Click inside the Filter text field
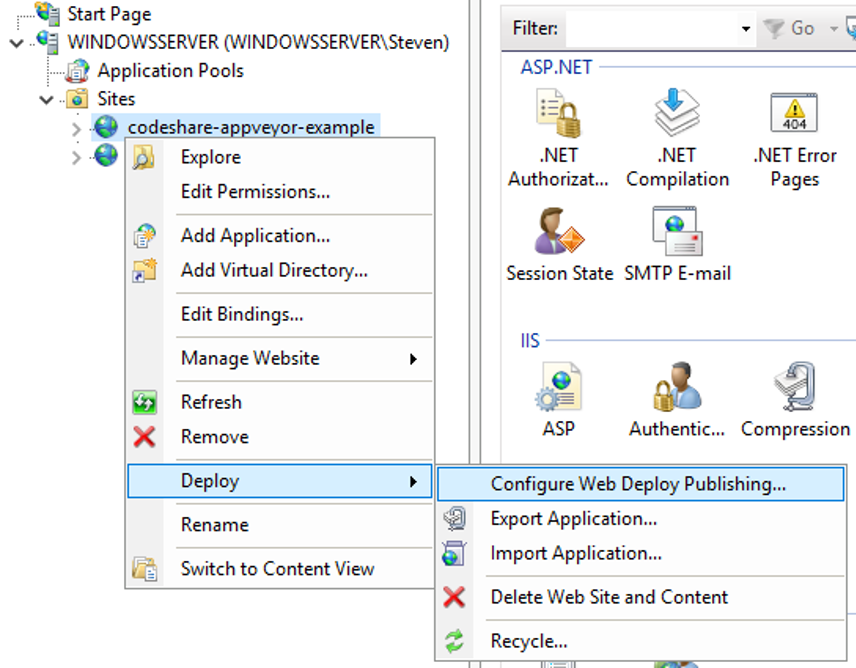Screen dimensions: 856x668 651,29
